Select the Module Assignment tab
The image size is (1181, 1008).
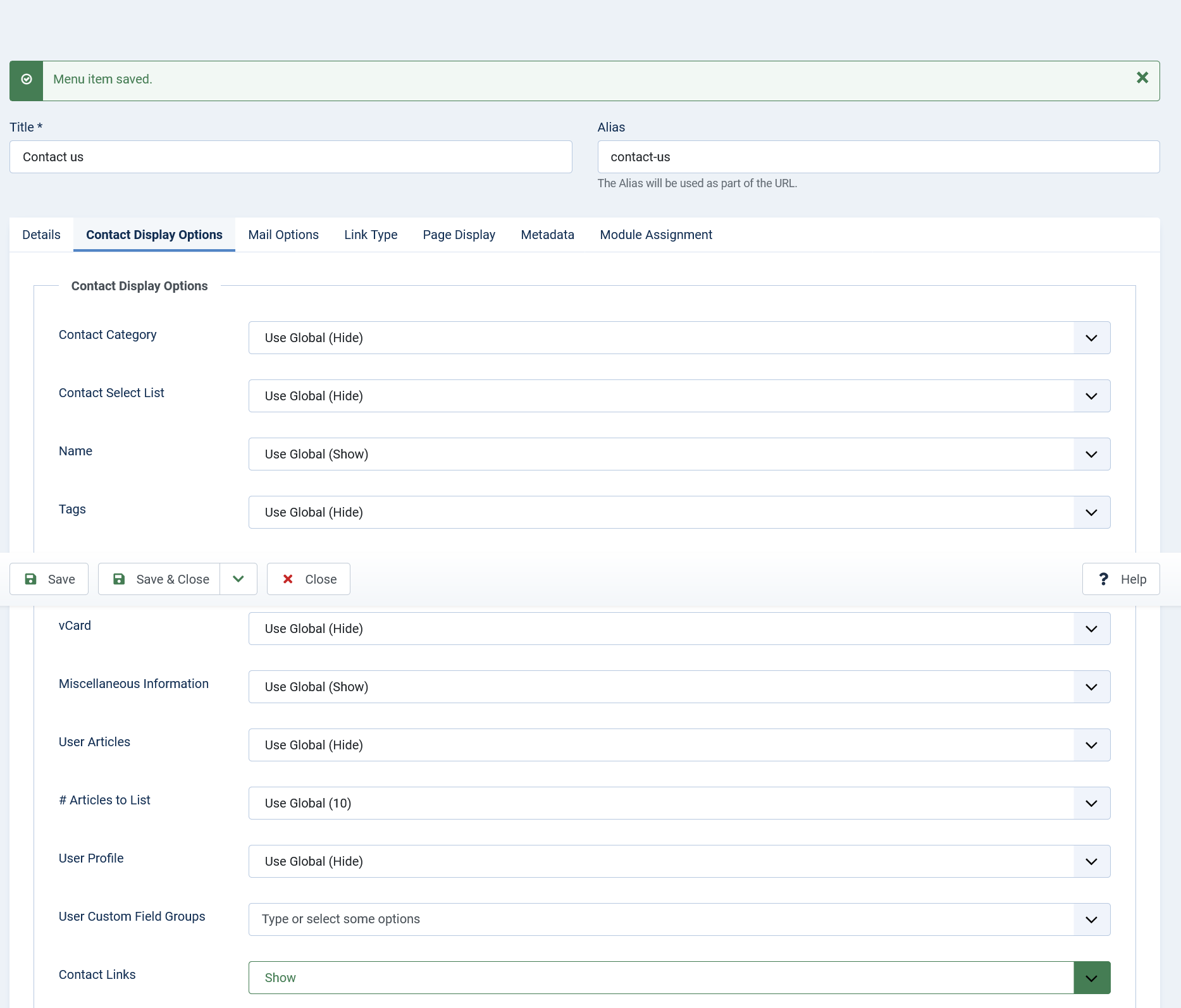coord(656,235)
